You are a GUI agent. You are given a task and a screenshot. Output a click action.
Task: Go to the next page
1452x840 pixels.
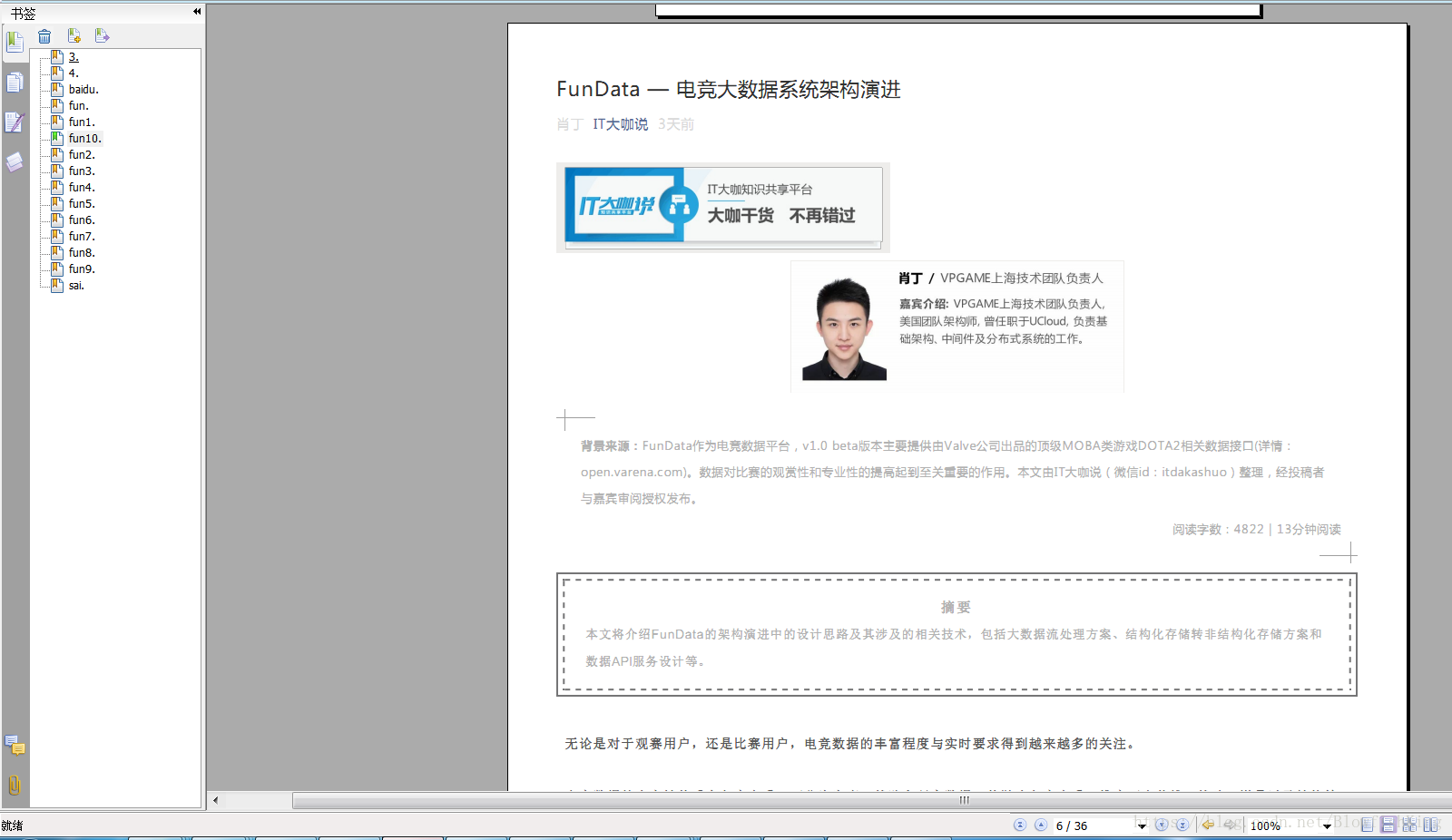point(1162,825)
